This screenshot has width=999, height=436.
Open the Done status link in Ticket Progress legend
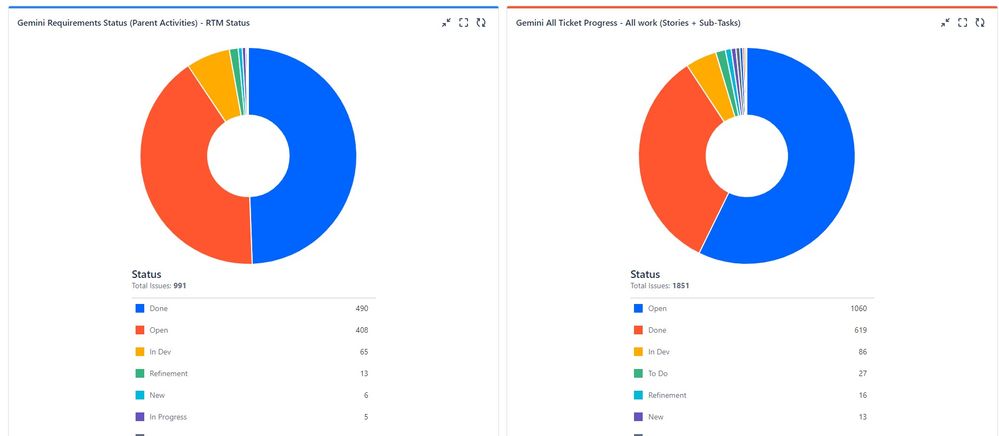pyautogui.click(x=658, y=330)
